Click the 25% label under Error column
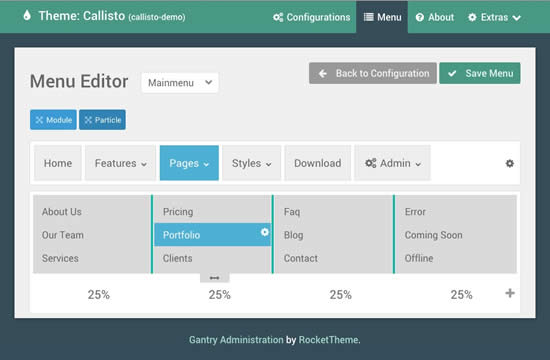 pyautogui.click(x=461, y=294)
